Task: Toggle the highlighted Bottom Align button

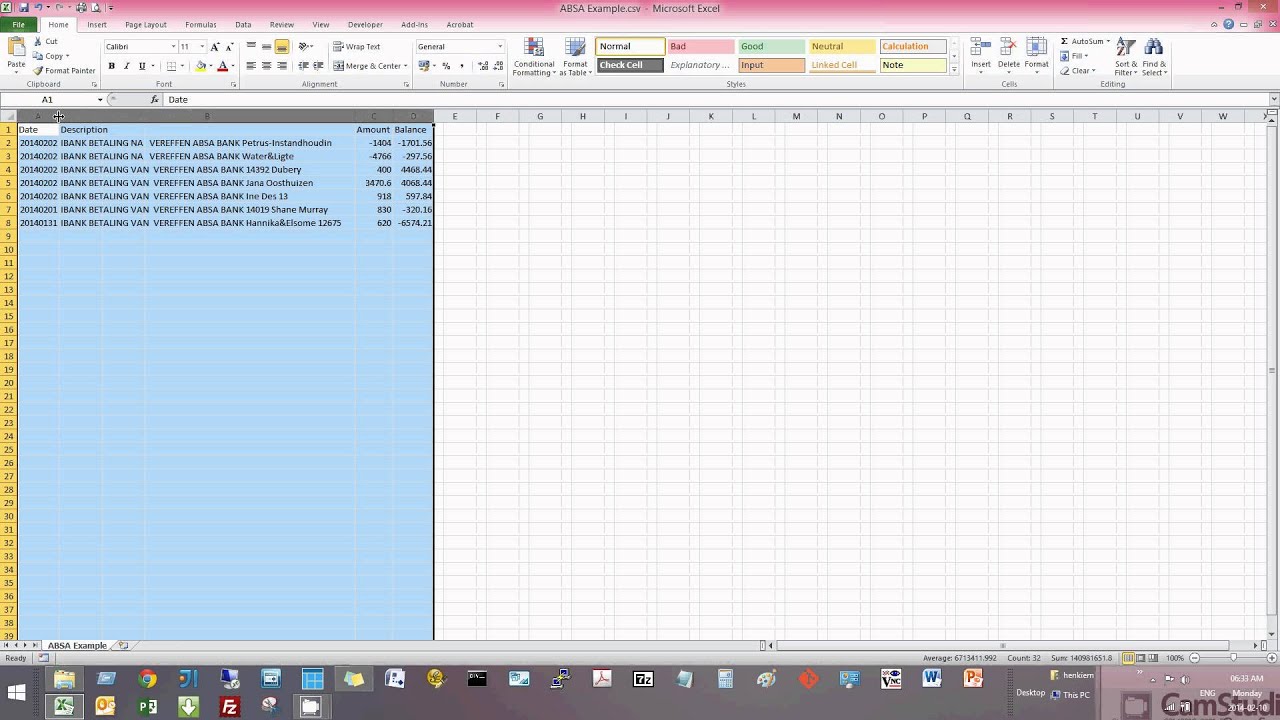Action: point(282,47)
